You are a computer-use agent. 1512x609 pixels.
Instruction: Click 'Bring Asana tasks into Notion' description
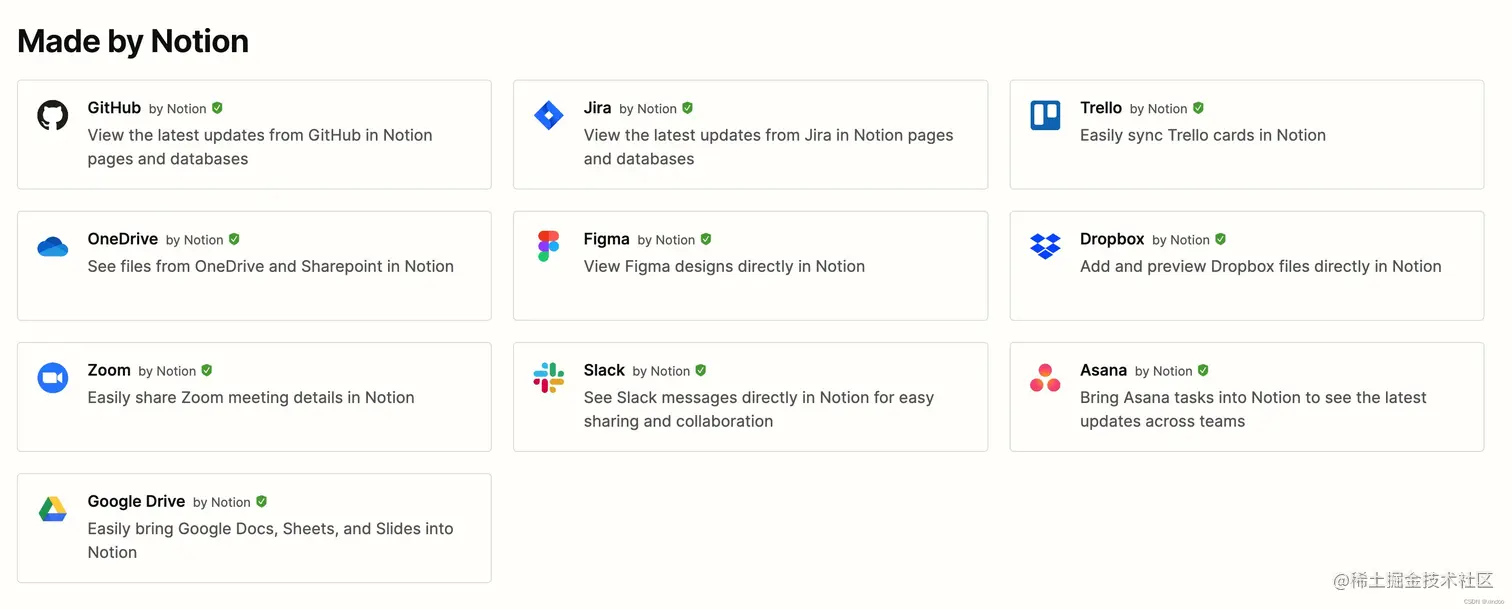1253,409
